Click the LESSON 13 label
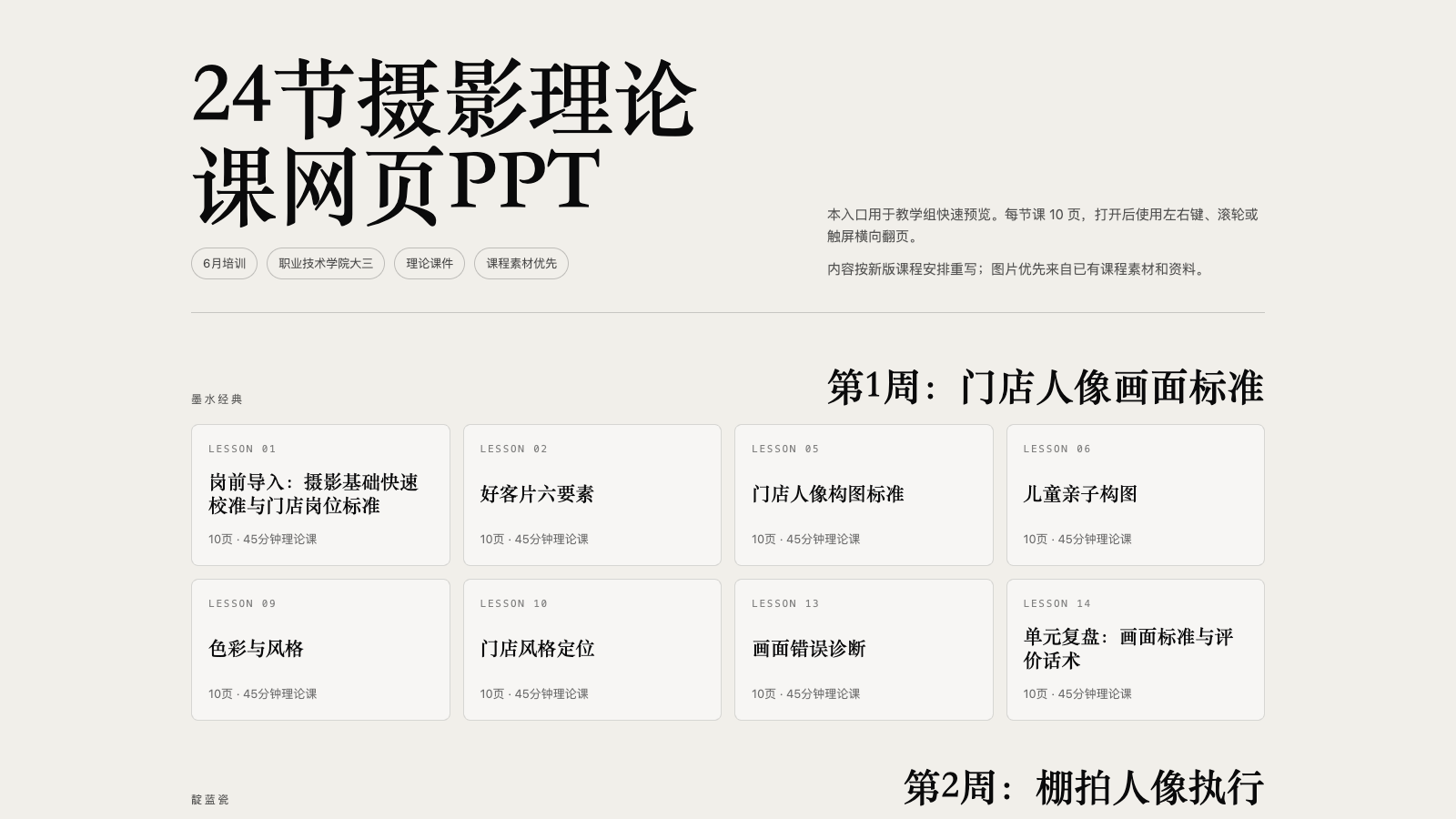The width and height of the screenshot is (1456, 819). [x=785, y=603]
